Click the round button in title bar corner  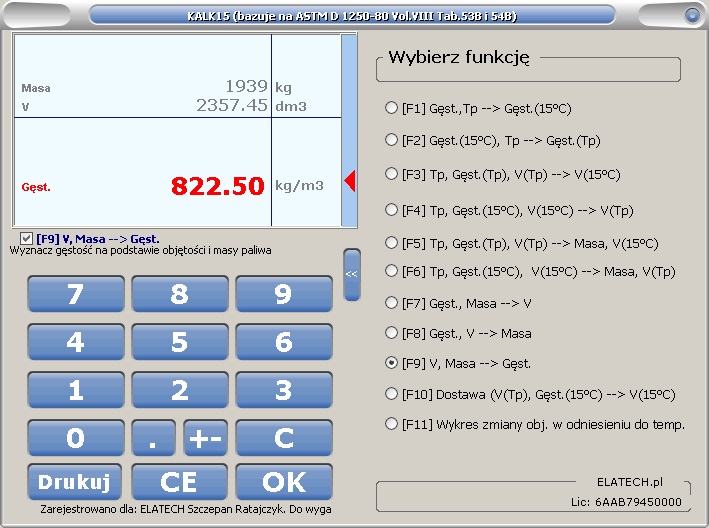click(x=692, y=15)
